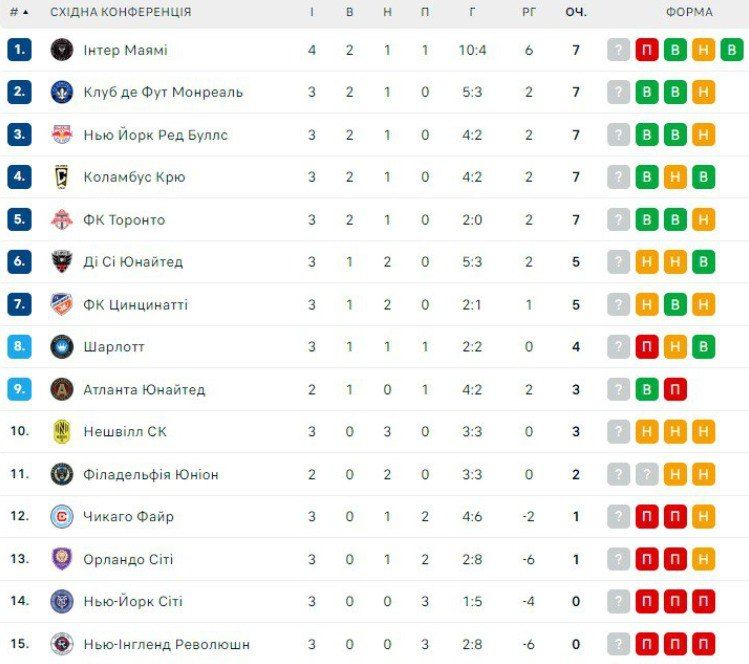Click the Нью Йорк Ред Буллс logo
Viewport: 749px width, 664px height.
tap(62, 135)
